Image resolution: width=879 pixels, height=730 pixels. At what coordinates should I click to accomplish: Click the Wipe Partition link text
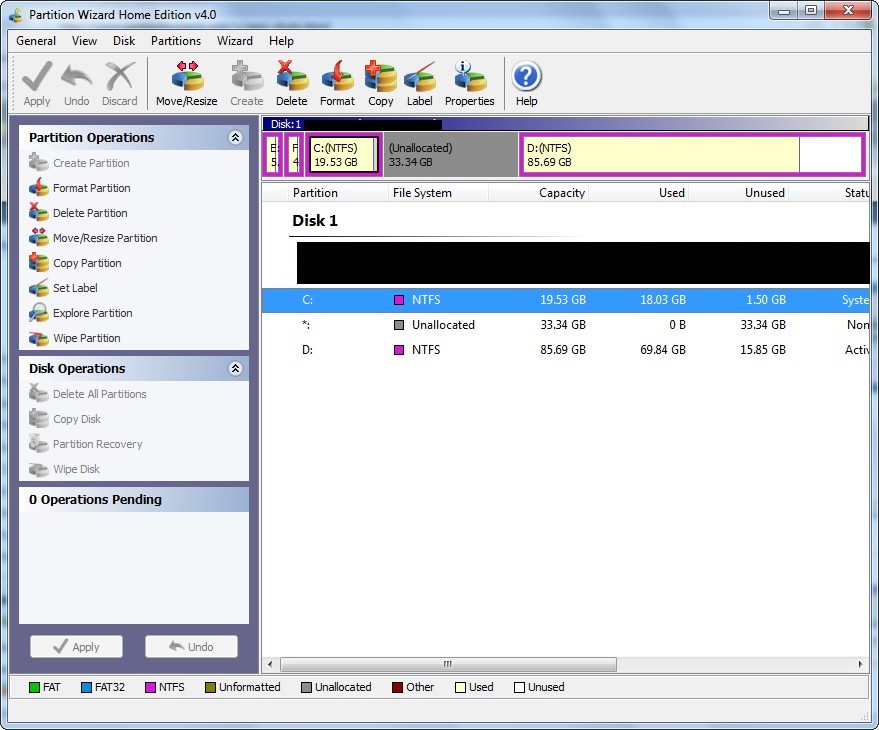87,338
